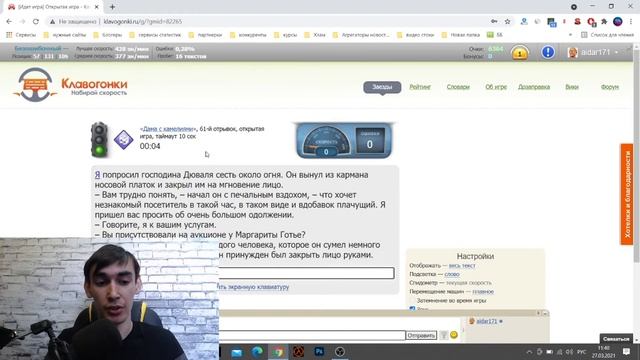
Task: Open the видео стоки bookmark folder
Action: tap(416, 35)
